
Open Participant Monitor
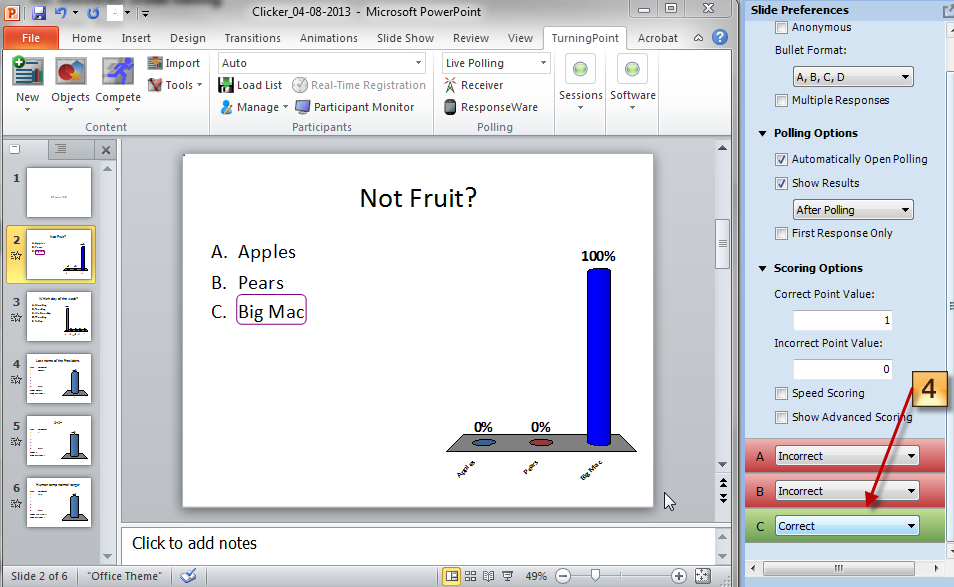(354, 107)
